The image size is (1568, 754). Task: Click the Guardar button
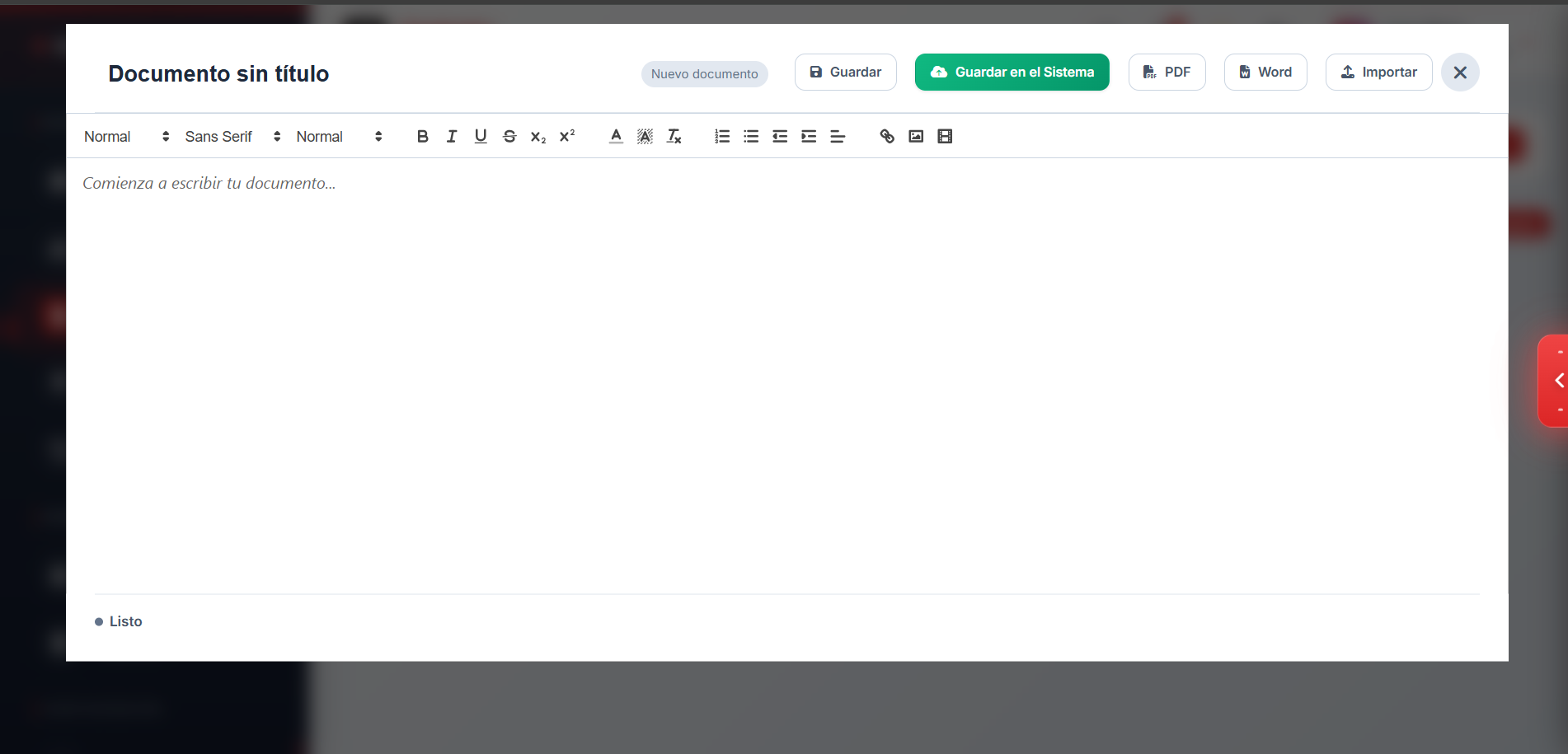click(846, 73)
